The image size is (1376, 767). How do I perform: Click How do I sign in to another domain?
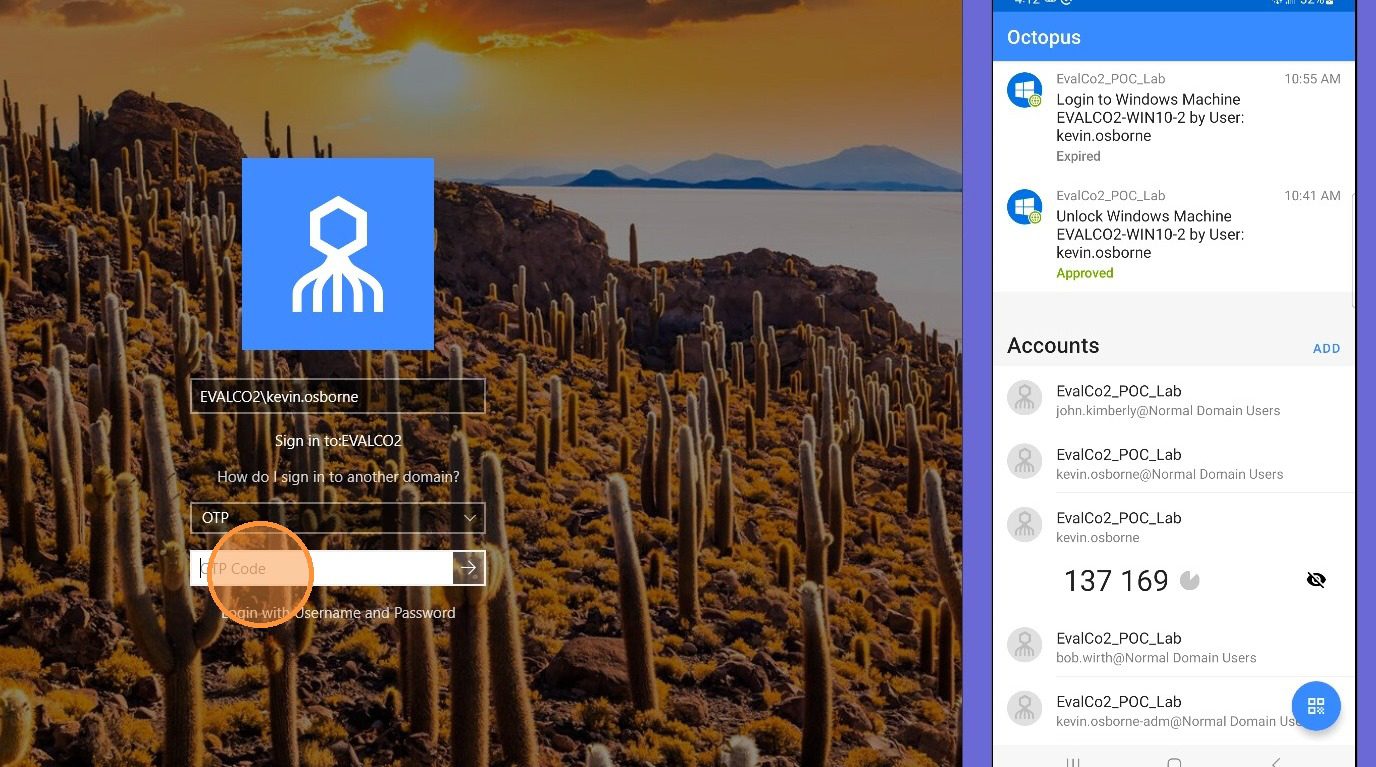point(338,477)
